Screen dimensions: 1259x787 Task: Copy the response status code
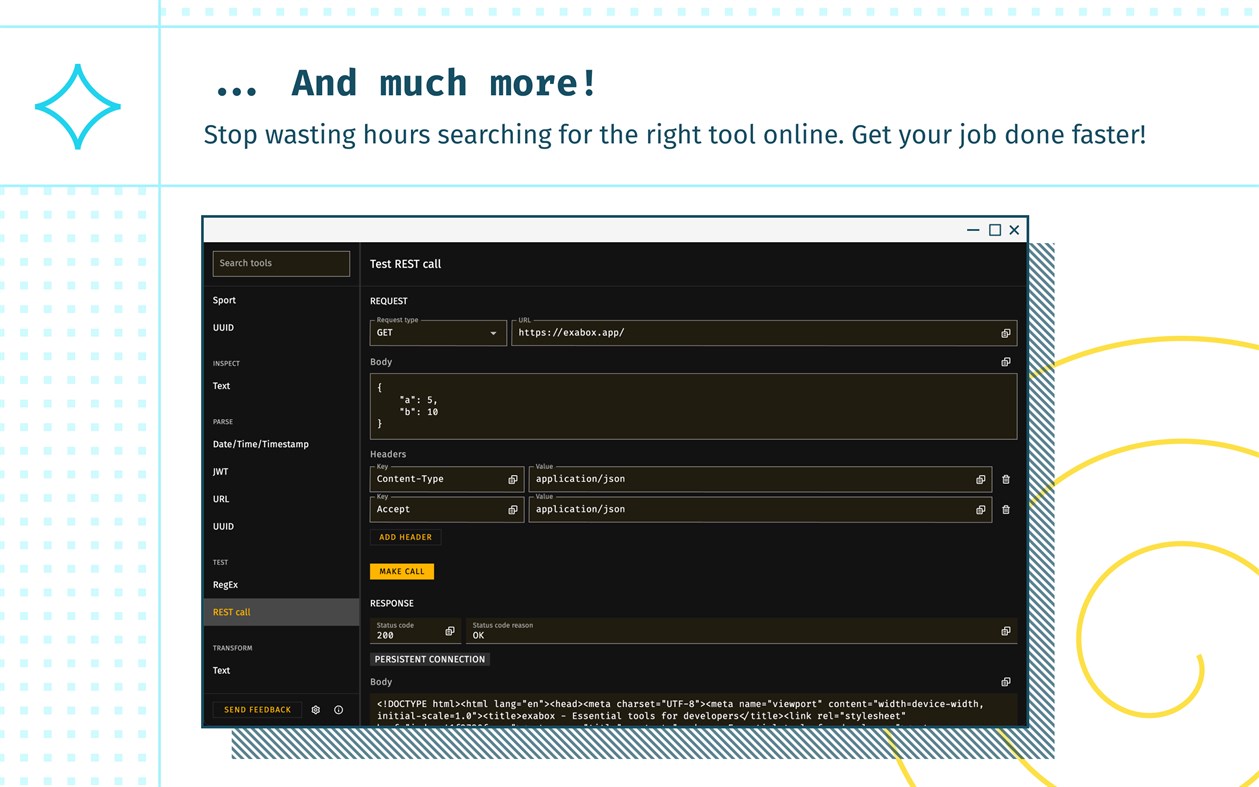point(449,631)
